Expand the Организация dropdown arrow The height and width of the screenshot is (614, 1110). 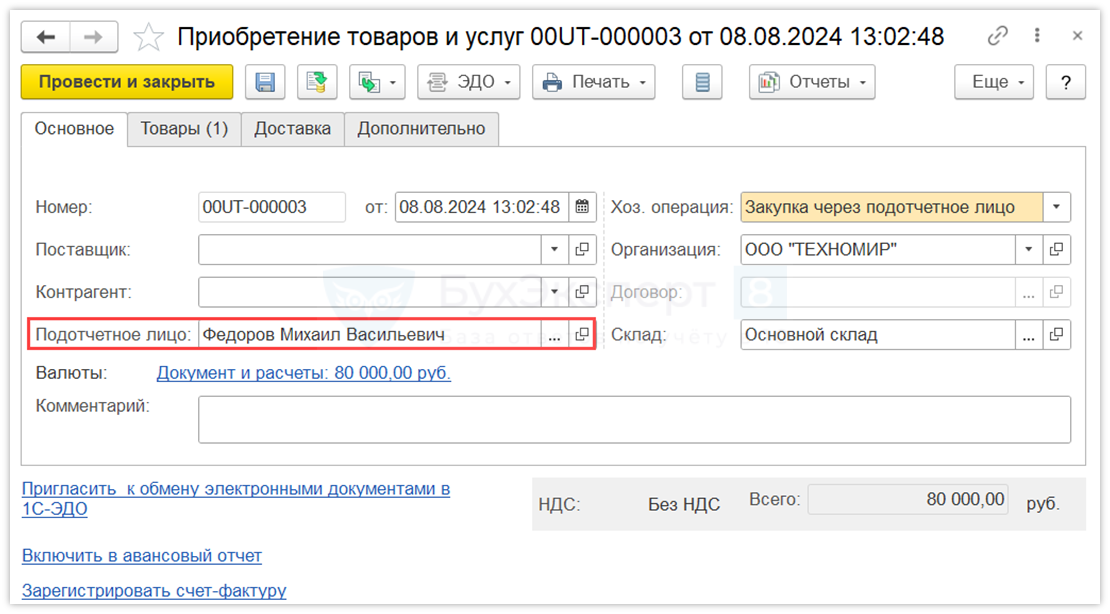tap(1030, 249)
